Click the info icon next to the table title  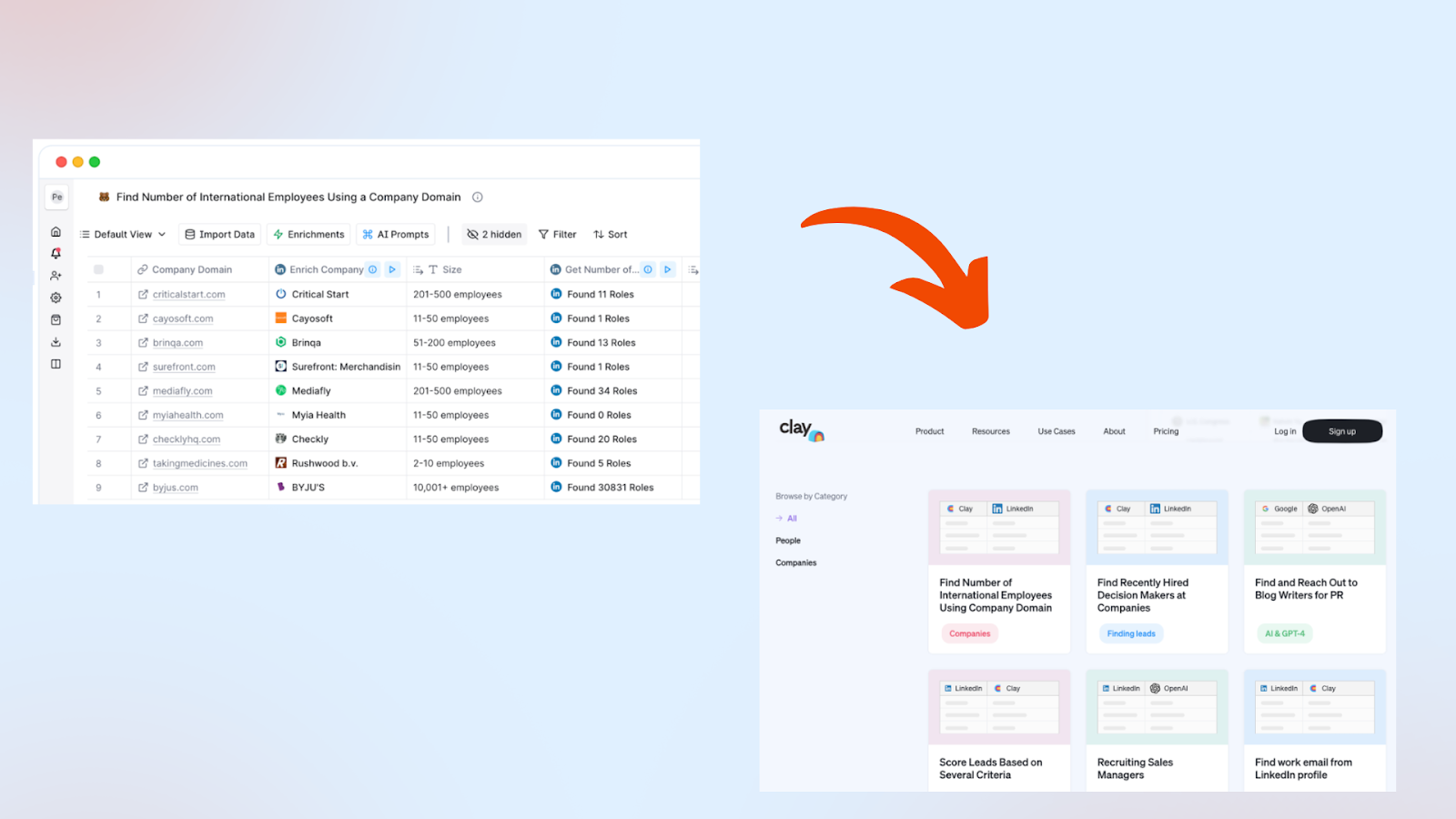pyautogui.click(x=477, y=197)
